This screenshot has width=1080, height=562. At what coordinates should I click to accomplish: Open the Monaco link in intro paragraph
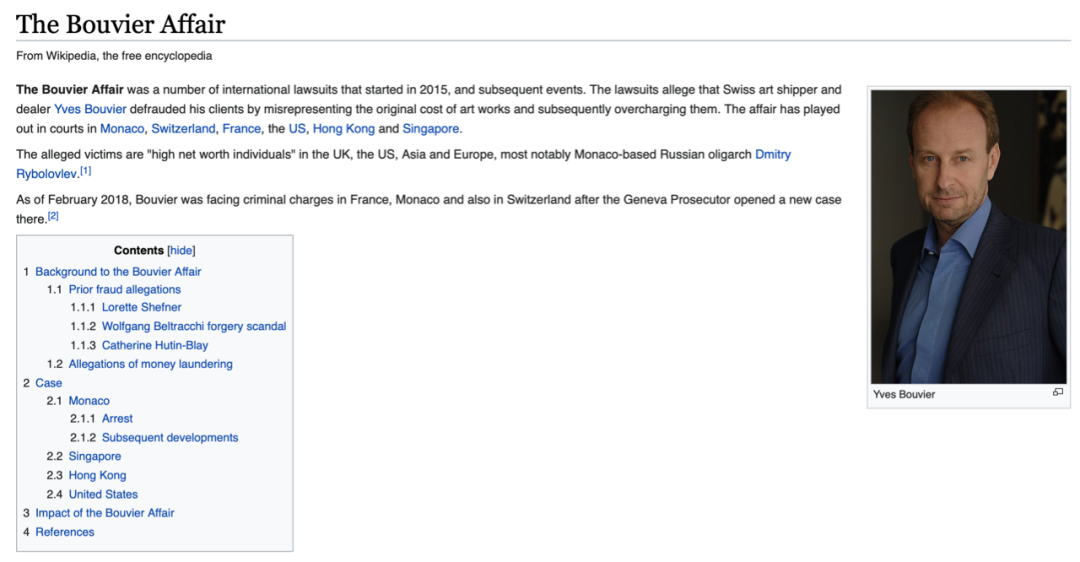pyautogui.click(x=122, y=129)
